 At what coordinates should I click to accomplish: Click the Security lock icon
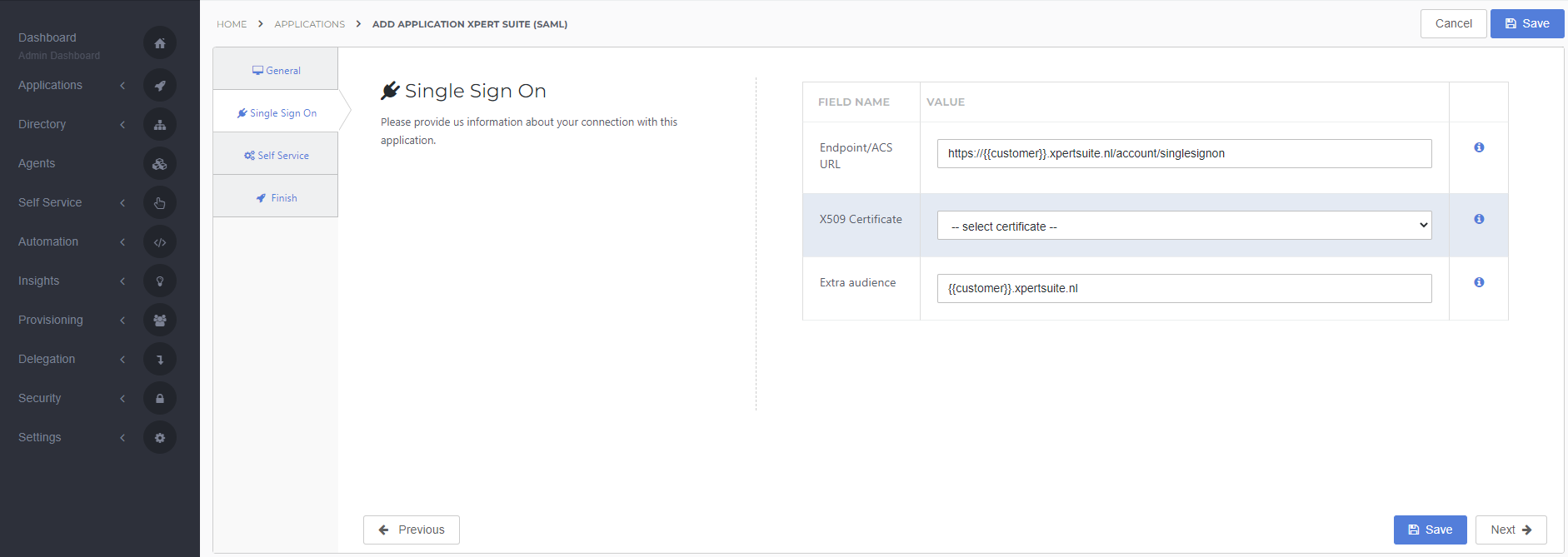click(160, 399)
